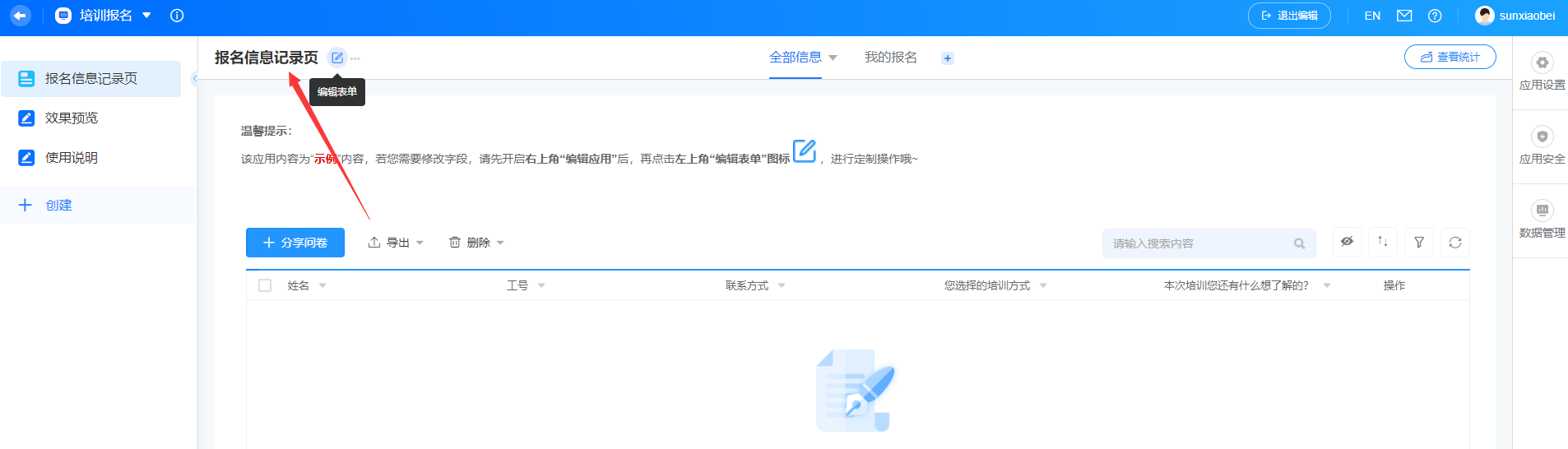Screen dimensions: 1568x449
Task: Collapse the left sidebar with handle
Action: [194, 79]
